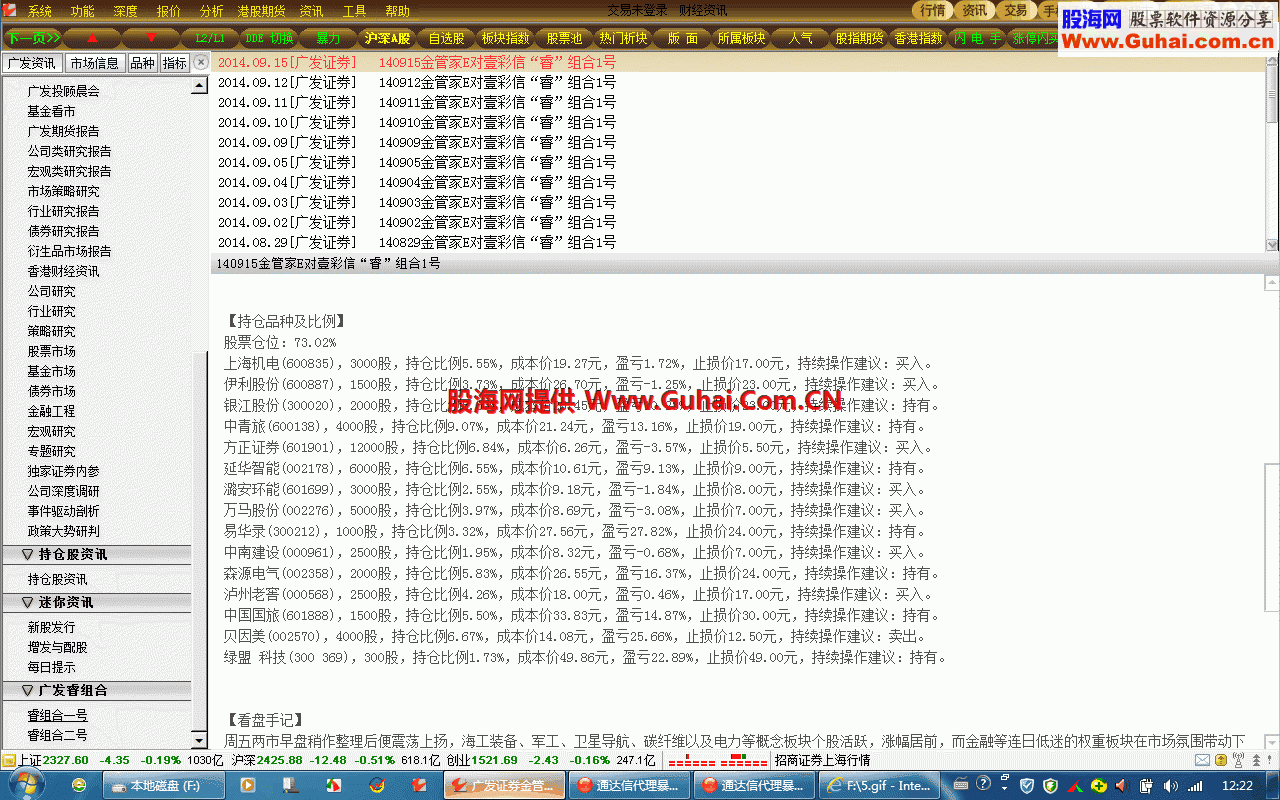Click the red up-arrow toolbar button

93,38
